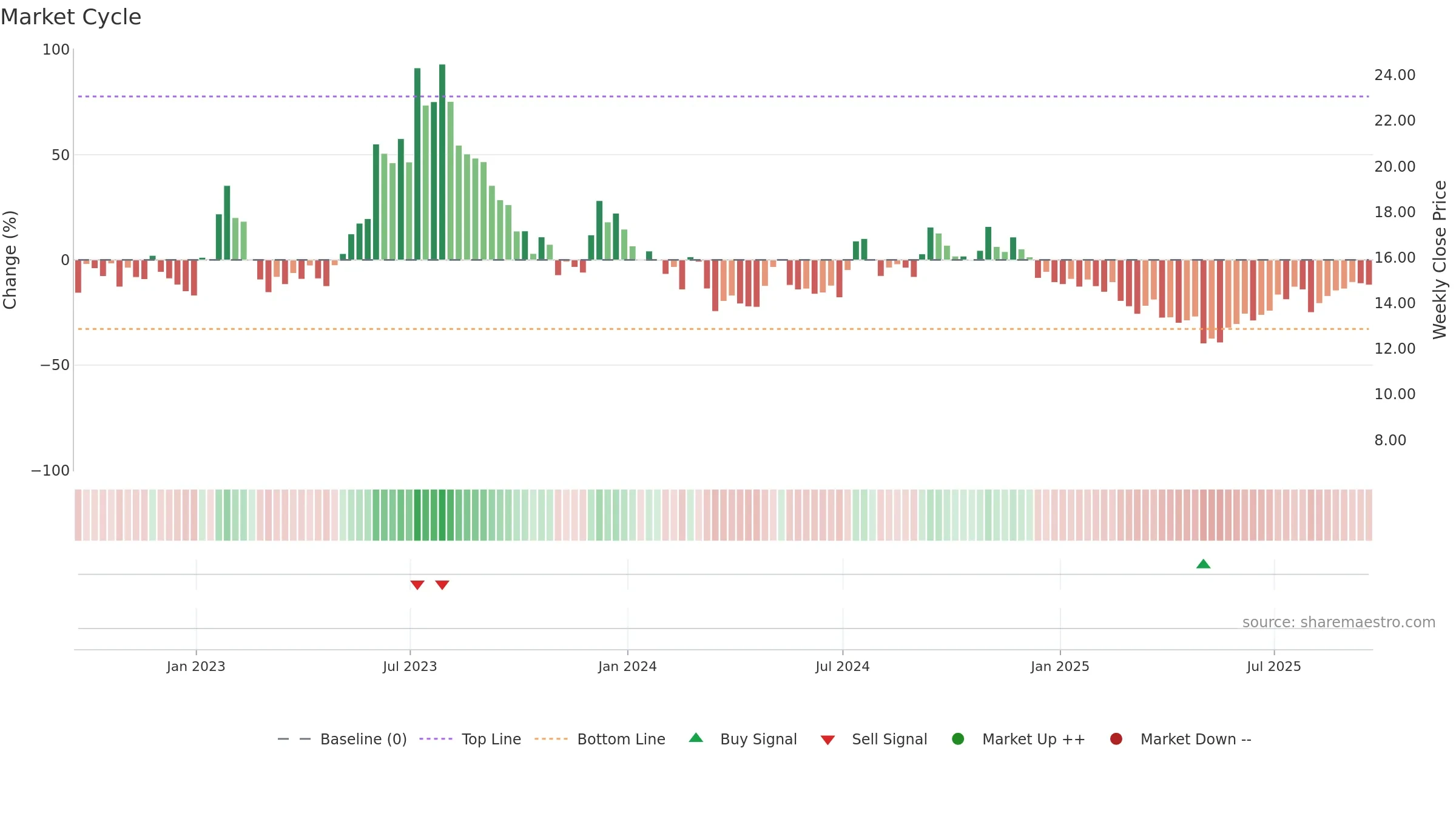Toggle the Bottom Line legend entry
Screen dimensions: 1456x819
point(600,739)
